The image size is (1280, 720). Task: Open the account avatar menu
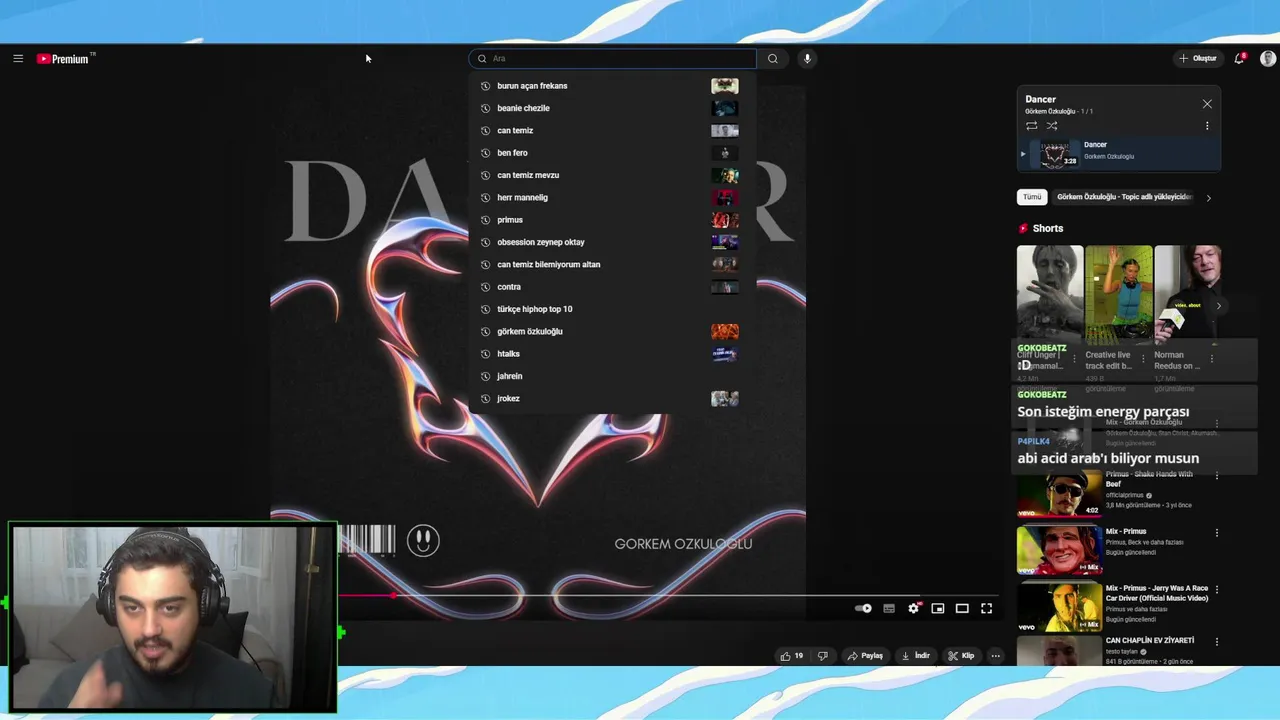[1268, 59]
